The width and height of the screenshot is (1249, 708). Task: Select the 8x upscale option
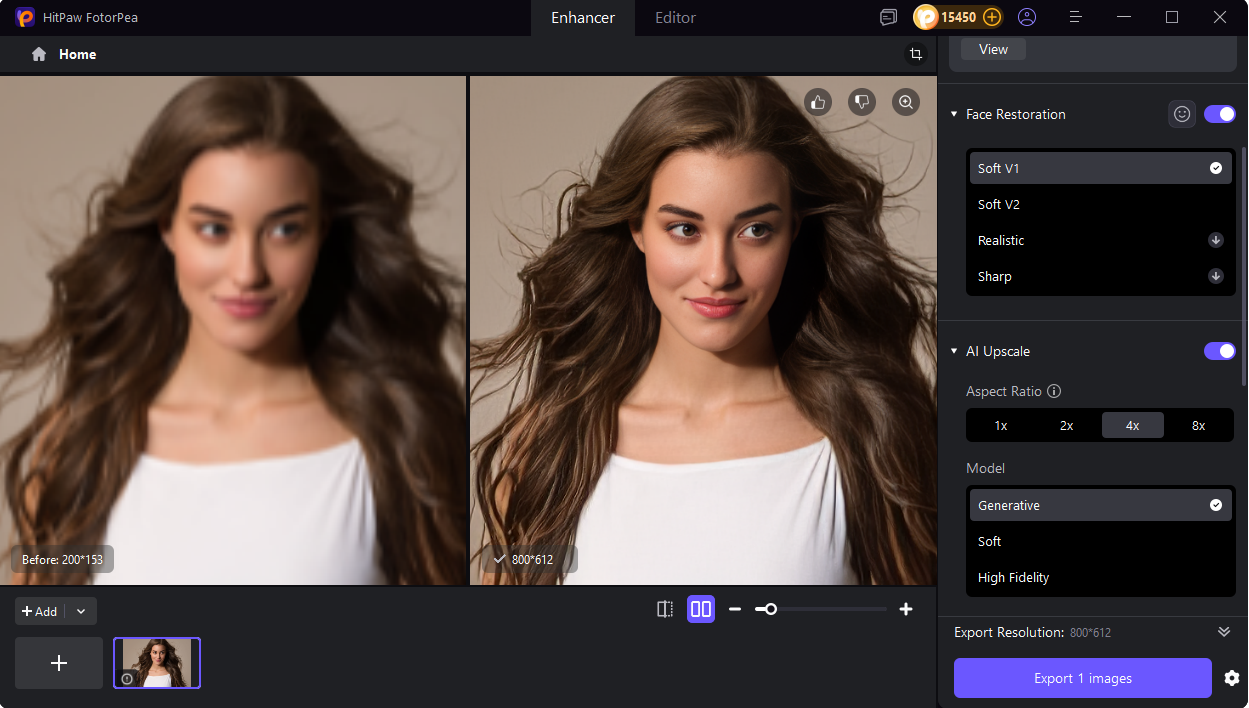pyautogui.click(x=1199, y=425)
